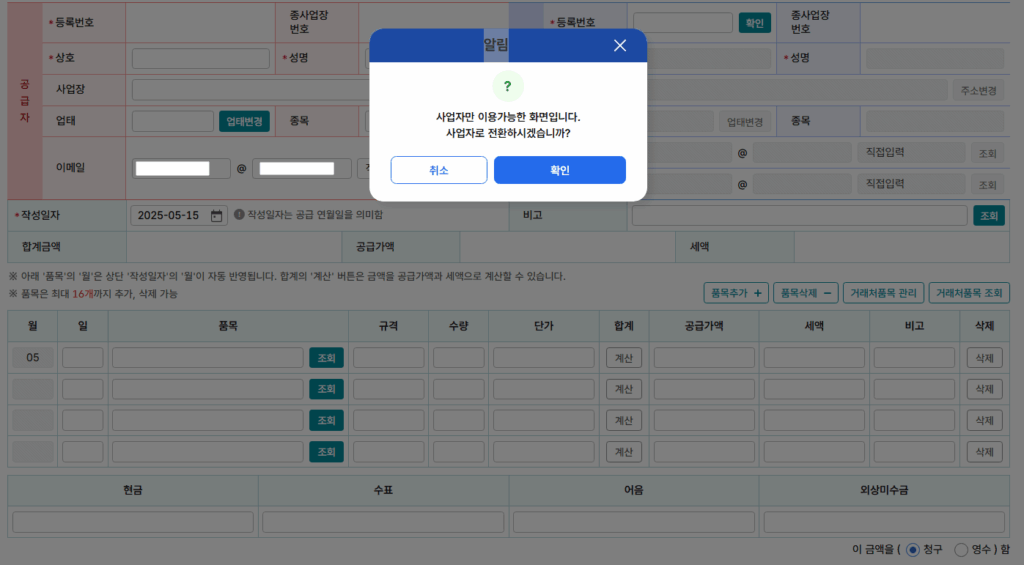This screenshot has height=565, width=1024.
Task: Open 거래처품목 관리
Action: point(884,293)
